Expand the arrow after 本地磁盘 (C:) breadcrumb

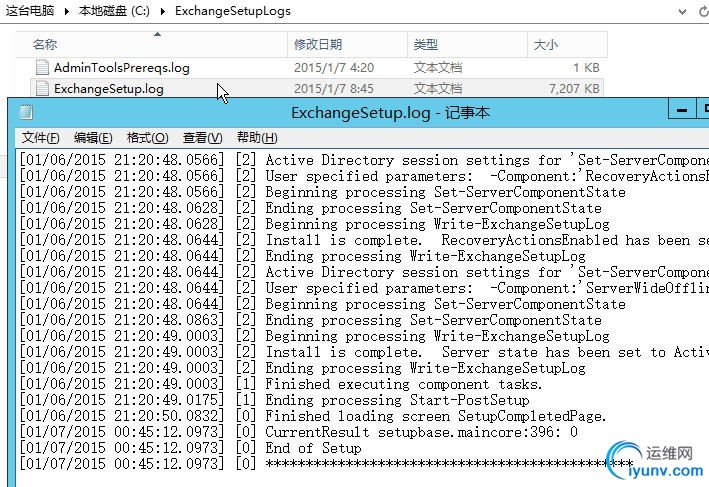coord(163,11)
